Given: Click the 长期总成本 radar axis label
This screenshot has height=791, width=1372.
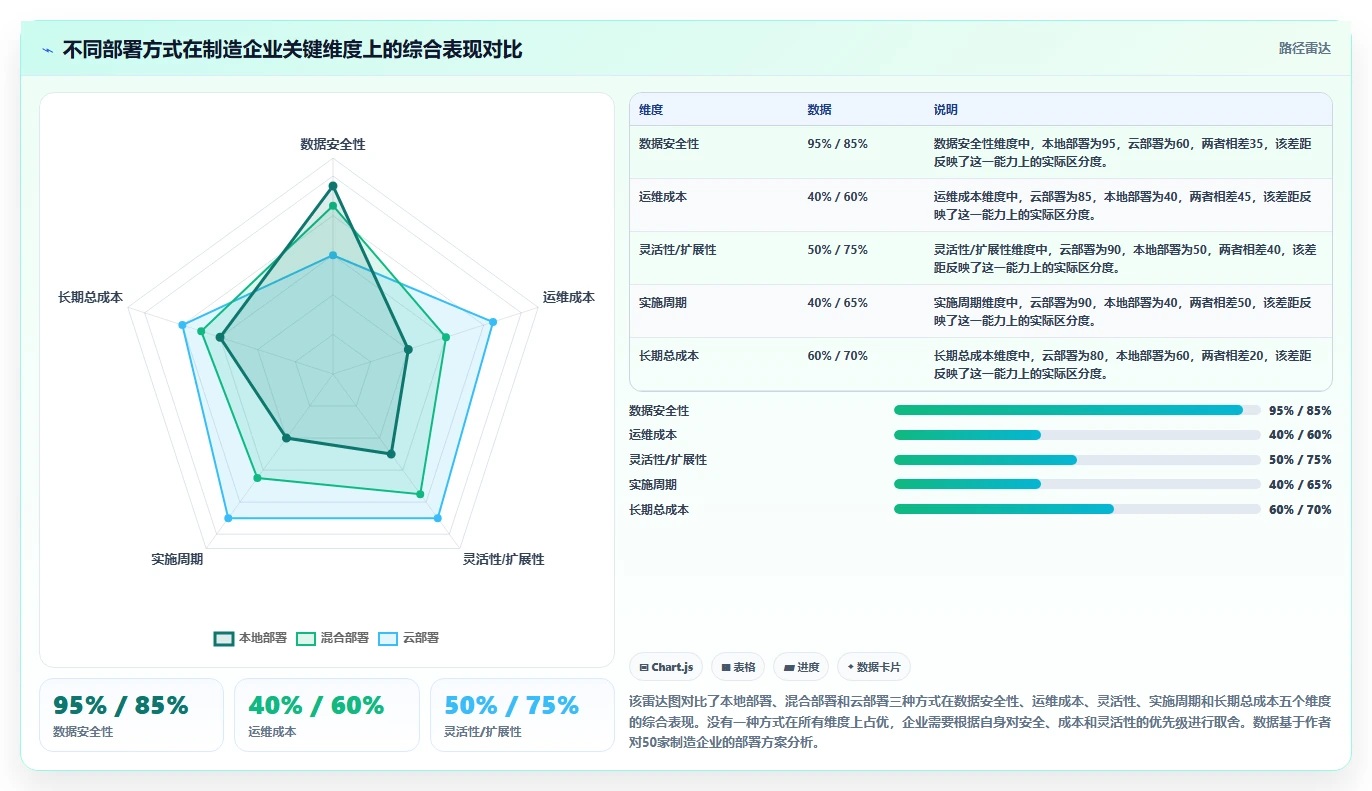Looking at the screenshot, I should click(90, 297).
